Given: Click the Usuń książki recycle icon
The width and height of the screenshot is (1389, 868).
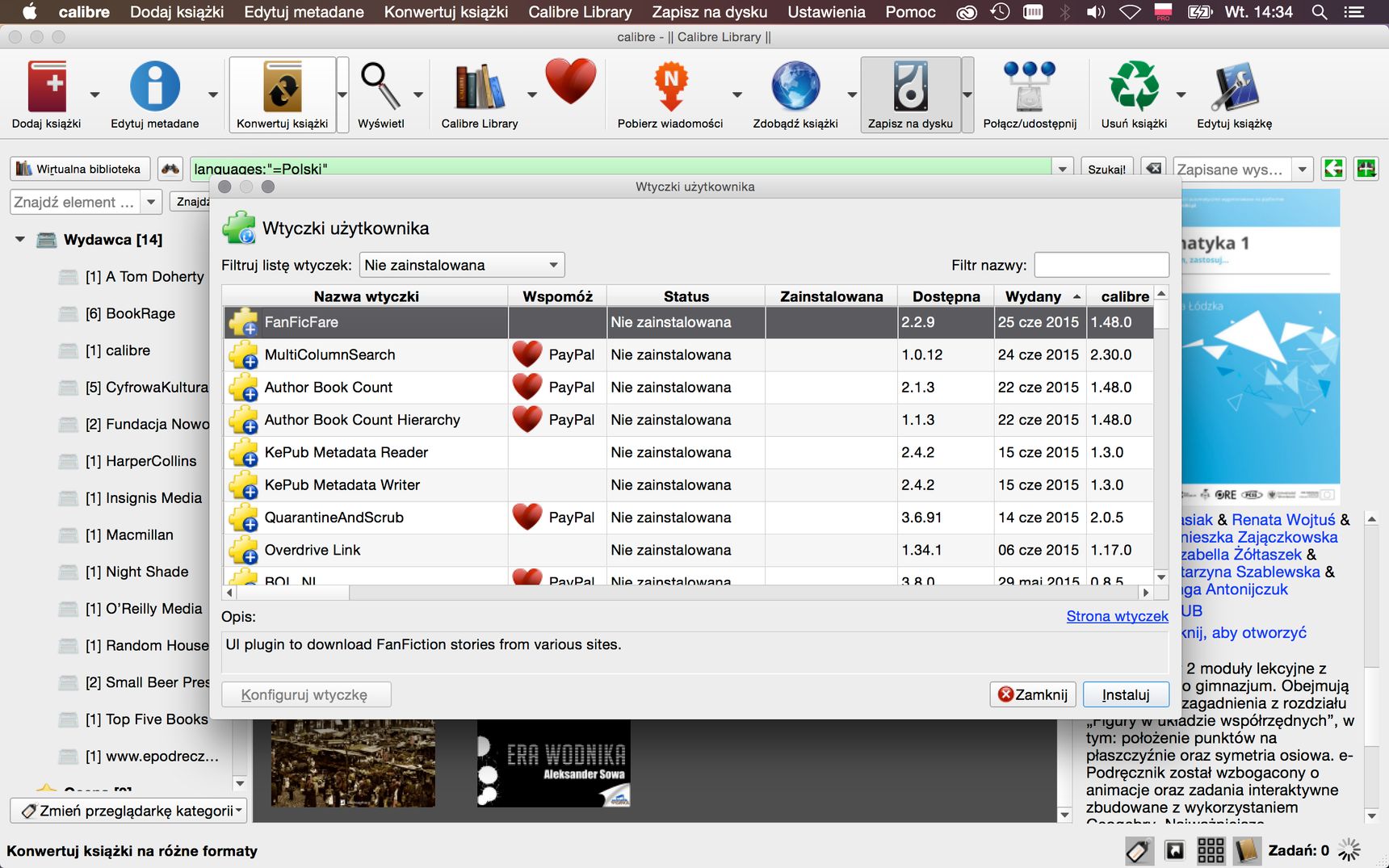Looking at the screenshot, I should point(1134,86).
